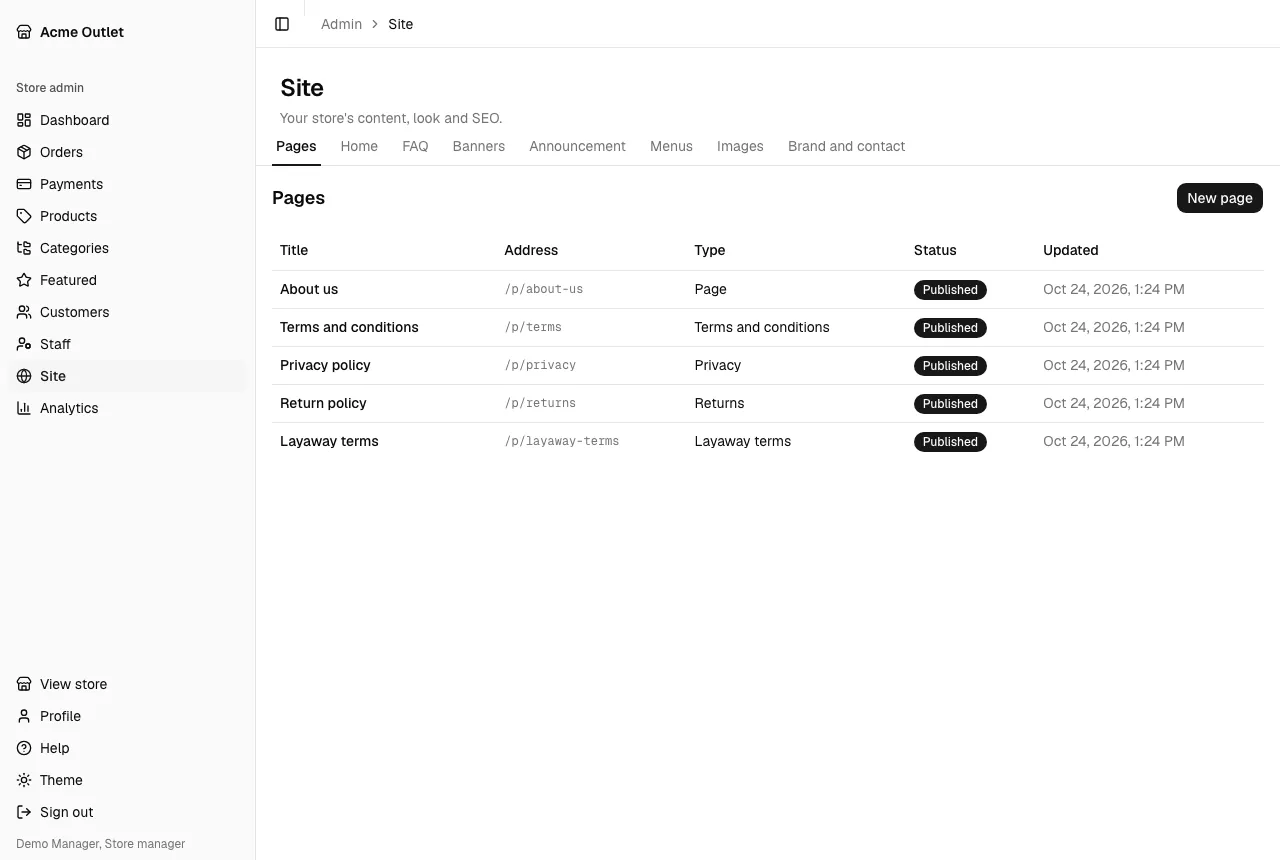Click the Analytics chart icon
Image resolution: width=1280 pixels, height=860 pixels.
click(24, 408)
